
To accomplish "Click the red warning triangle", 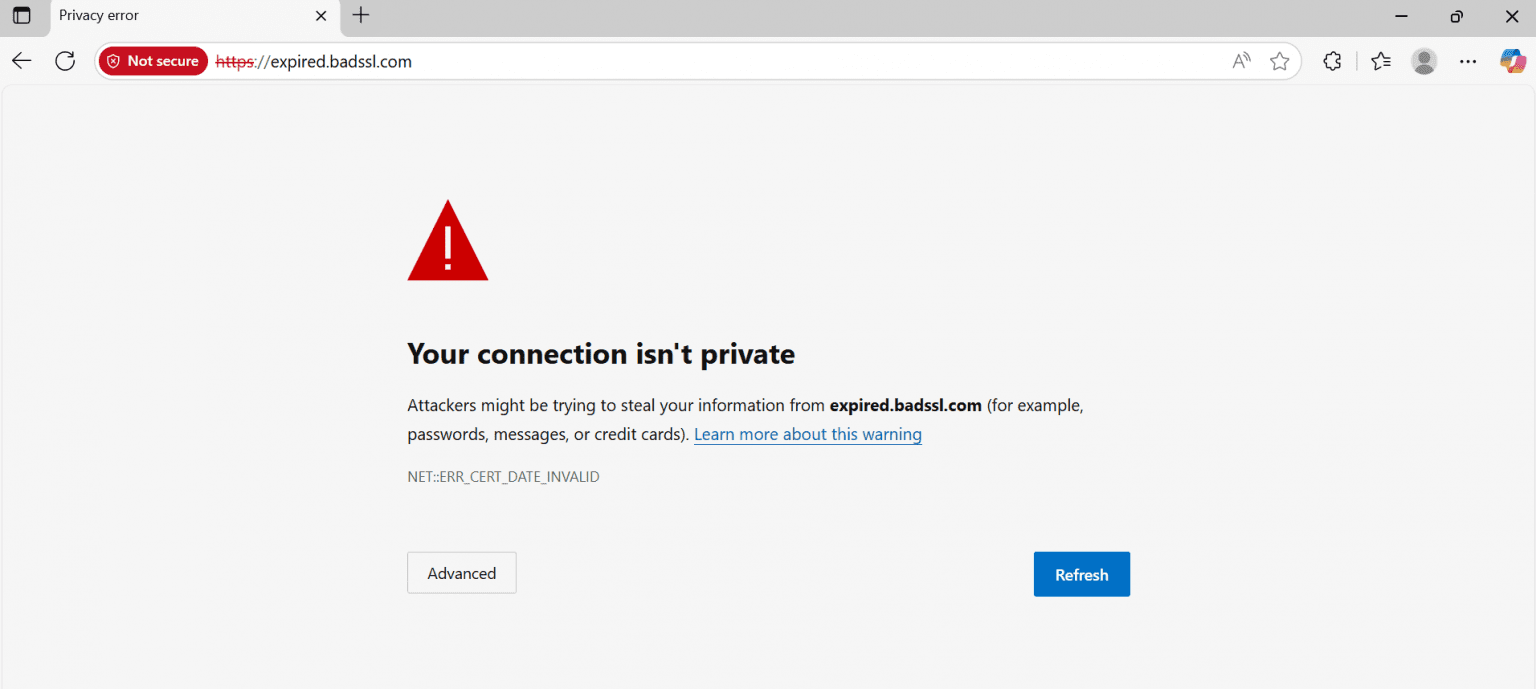I will [447, 243].
